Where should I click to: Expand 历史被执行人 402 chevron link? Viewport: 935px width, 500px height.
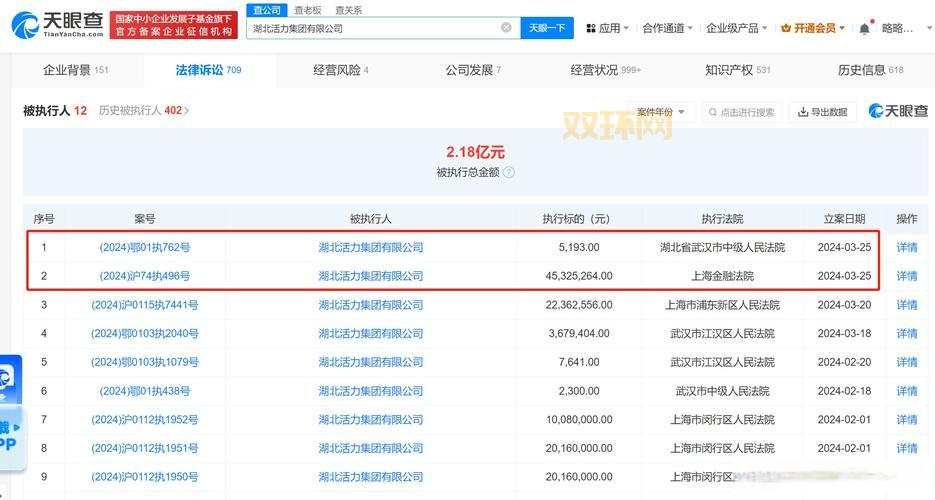[144, 110]
